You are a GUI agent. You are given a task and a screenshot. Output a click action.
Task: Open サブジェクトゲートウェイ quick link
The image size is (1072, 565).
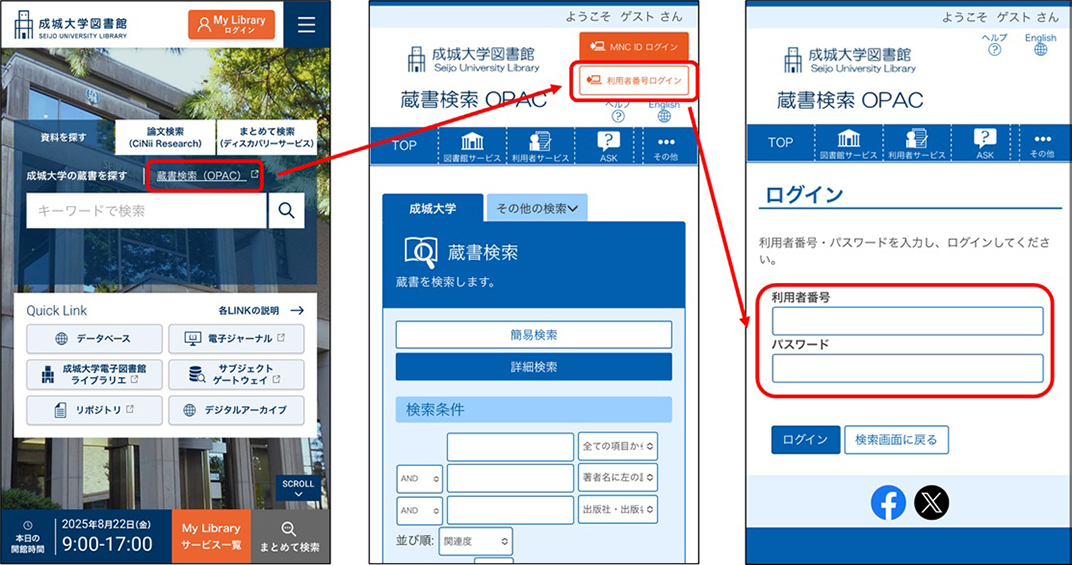(236, 374)
